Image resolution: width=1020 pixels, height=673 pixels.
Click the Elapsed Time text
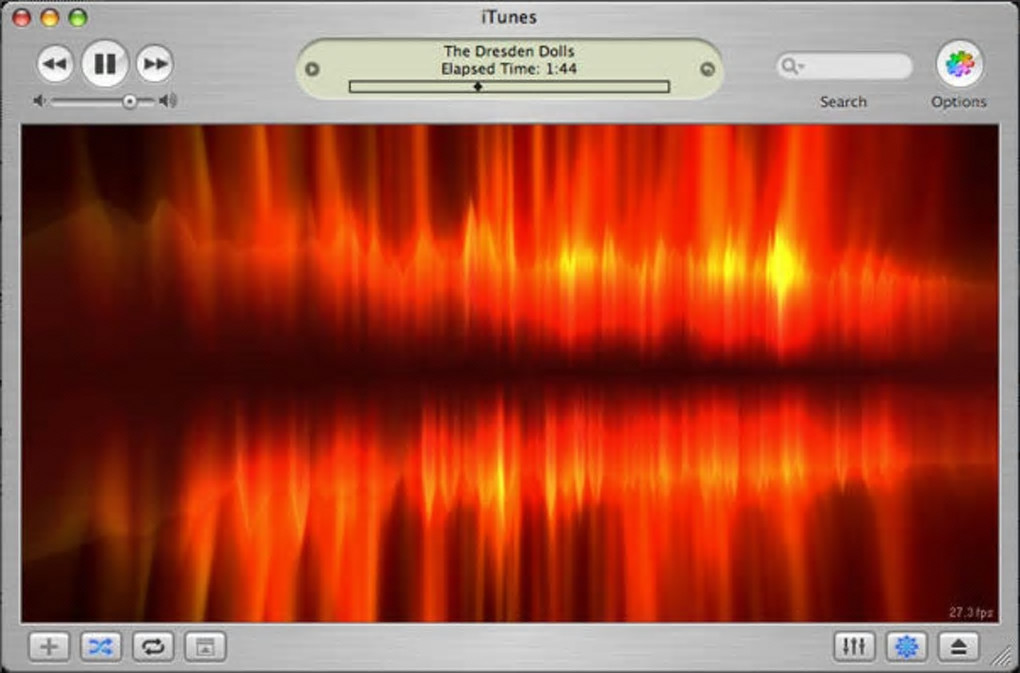(509, 69)
